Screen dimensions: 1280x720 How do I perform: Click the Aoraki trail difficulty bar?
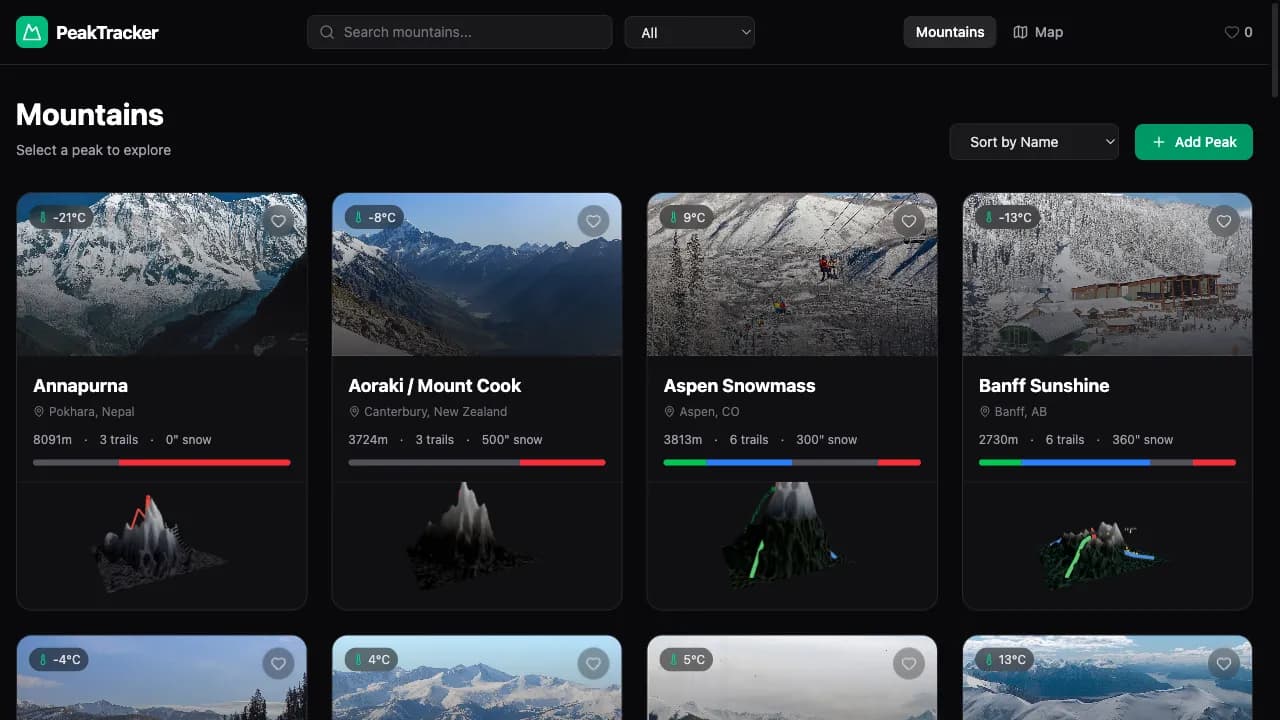point(477,462)
